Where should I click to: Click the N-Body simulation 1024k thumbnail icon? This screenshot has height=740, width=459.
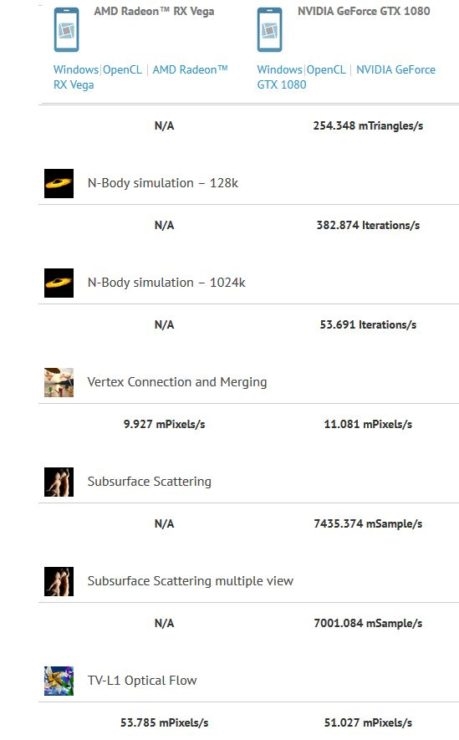tap(59, 283)
